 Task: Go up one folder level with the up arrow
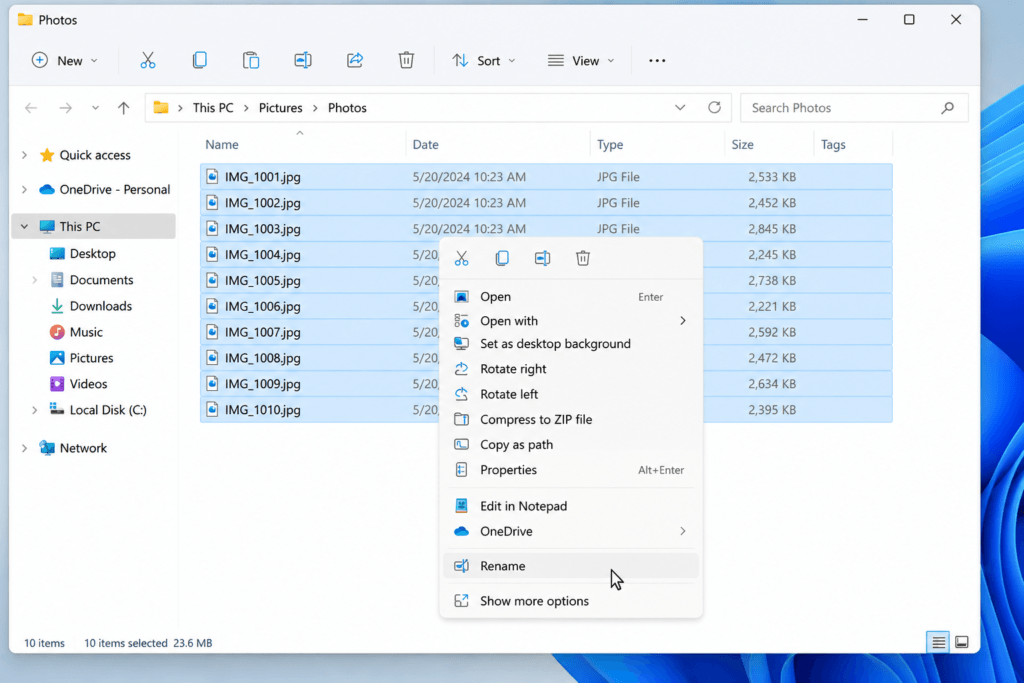[x=123, y=108]
